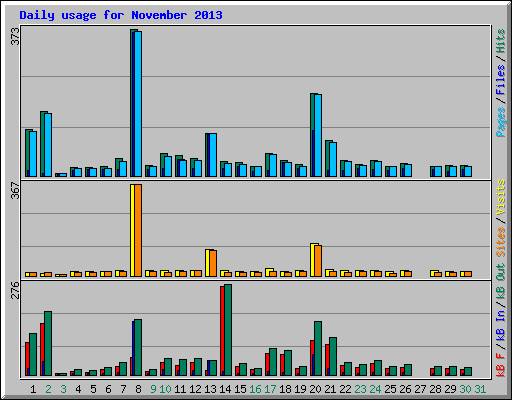Click the 373 axis value

pos(15,36)
